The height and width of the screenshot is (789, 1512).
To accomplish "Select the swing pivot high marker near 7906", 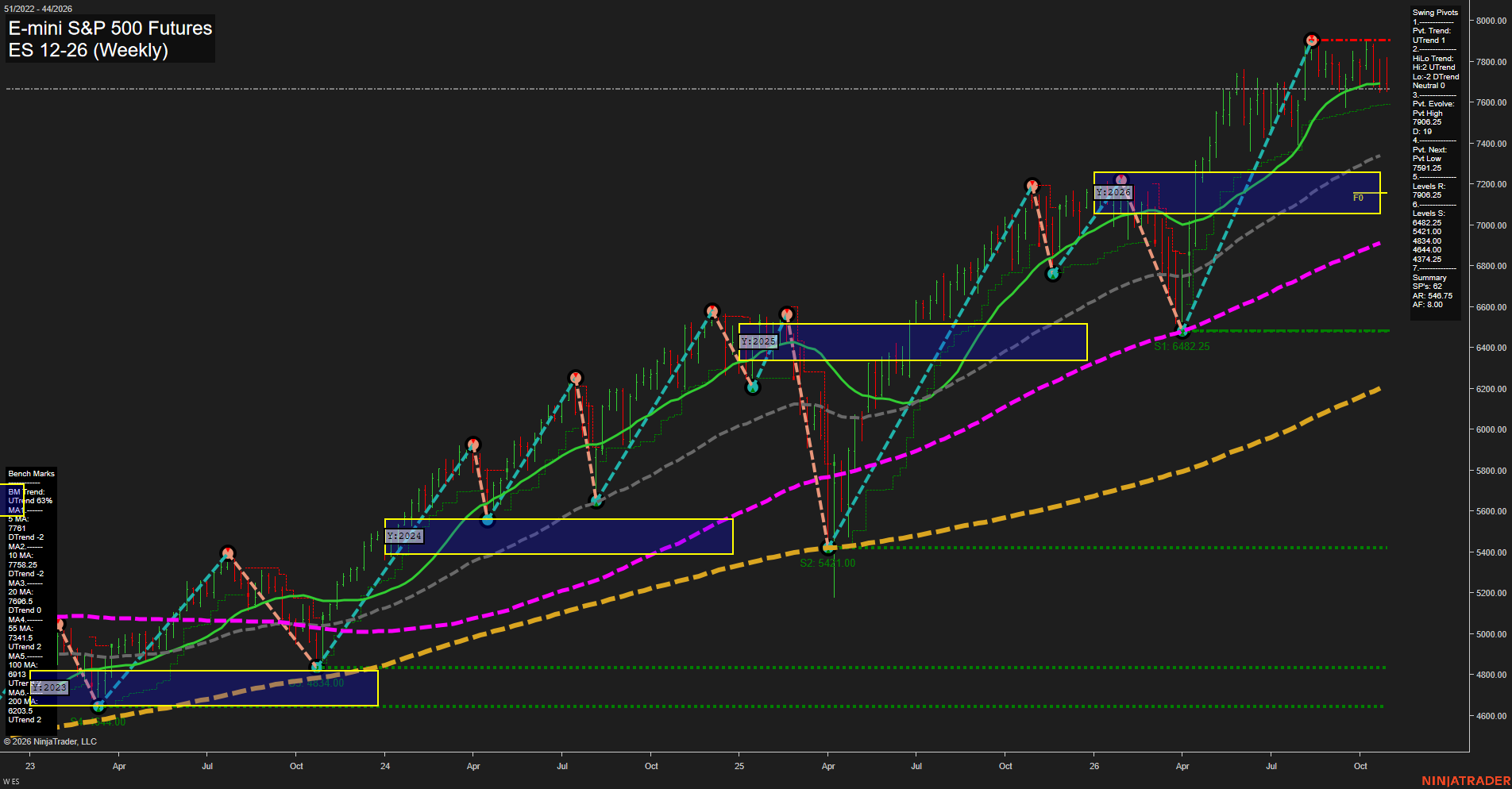I will point(1312,40).
